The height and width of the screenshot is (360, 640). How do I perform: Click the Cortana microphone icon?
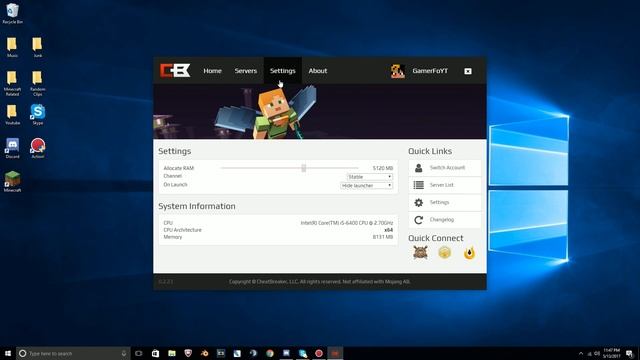(124, 353)
